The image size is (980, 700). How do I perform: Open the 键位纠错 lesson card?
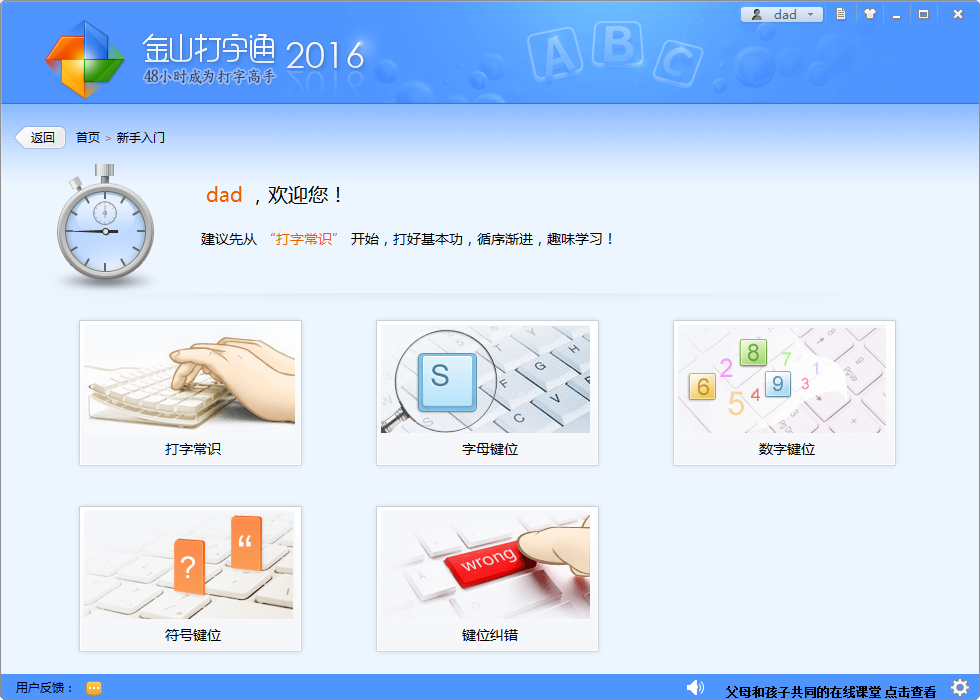487,579
